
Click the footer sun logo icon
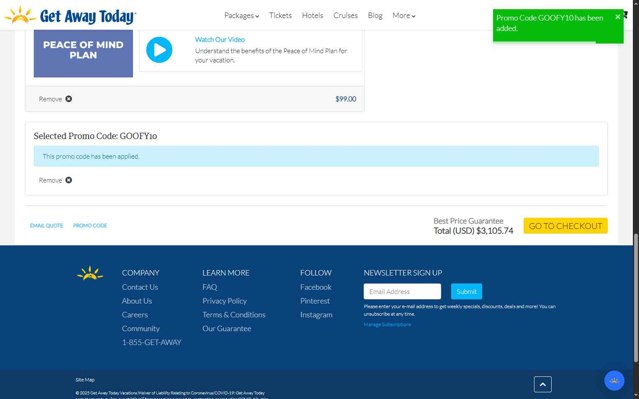[90, 273]
